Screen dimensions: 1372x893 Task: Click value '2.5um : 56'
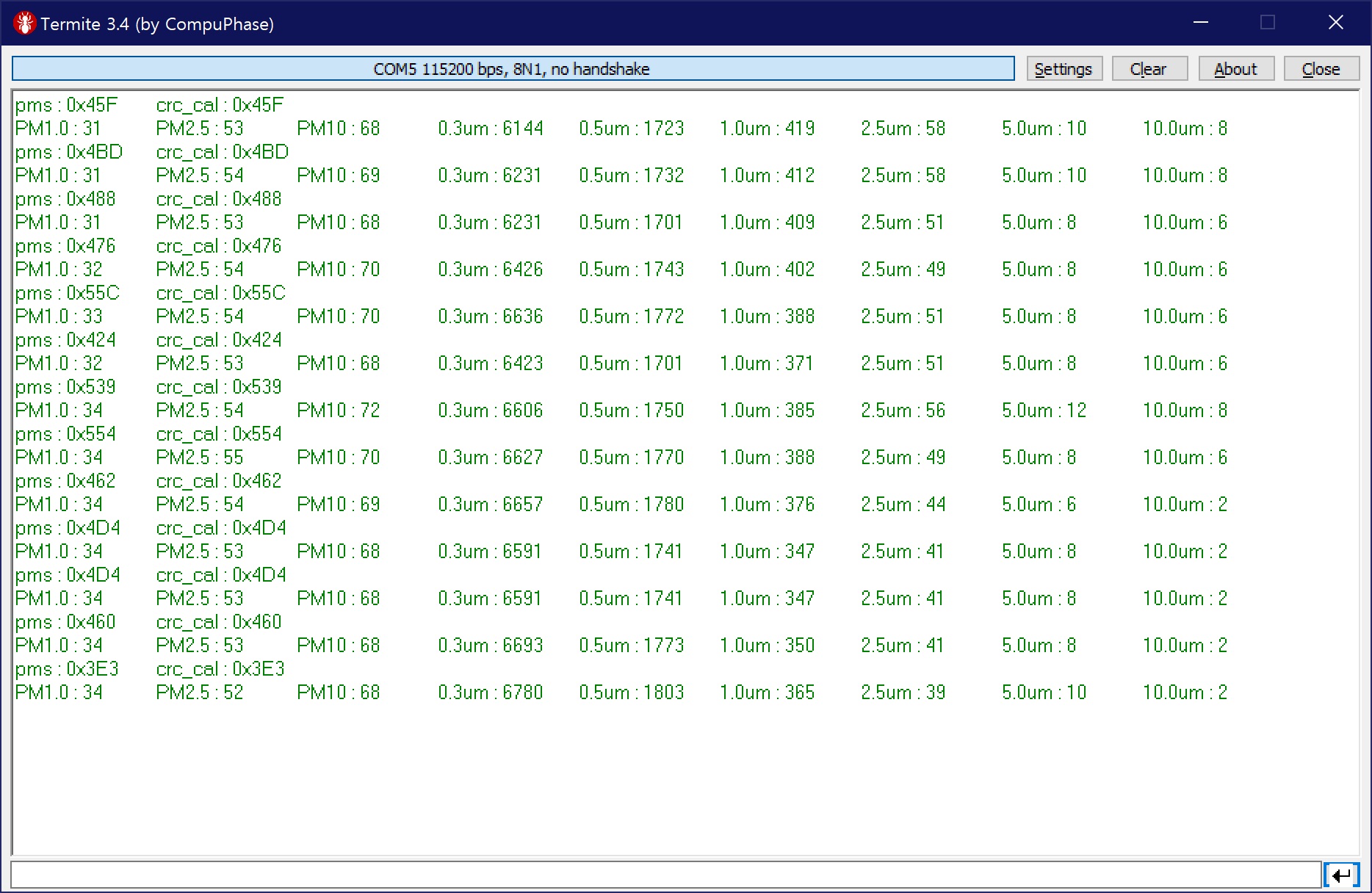pos(903,411)
